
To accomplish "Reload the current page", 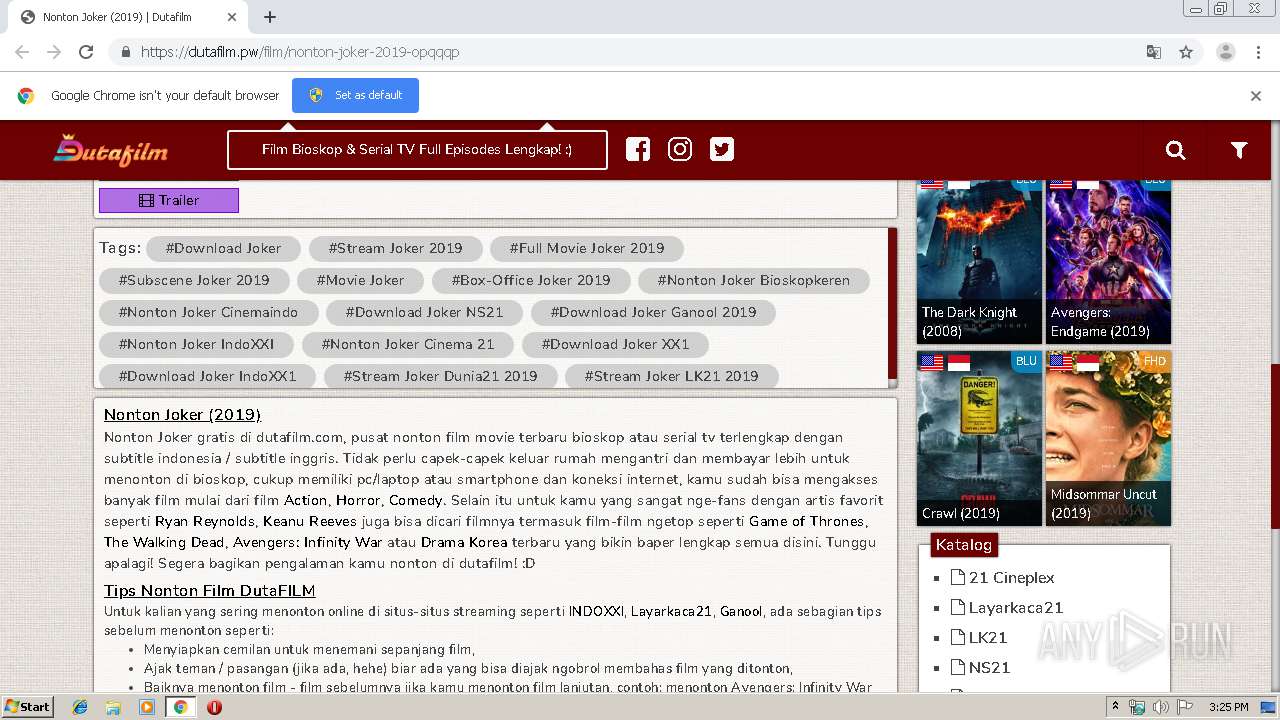I will click(86, 52).
